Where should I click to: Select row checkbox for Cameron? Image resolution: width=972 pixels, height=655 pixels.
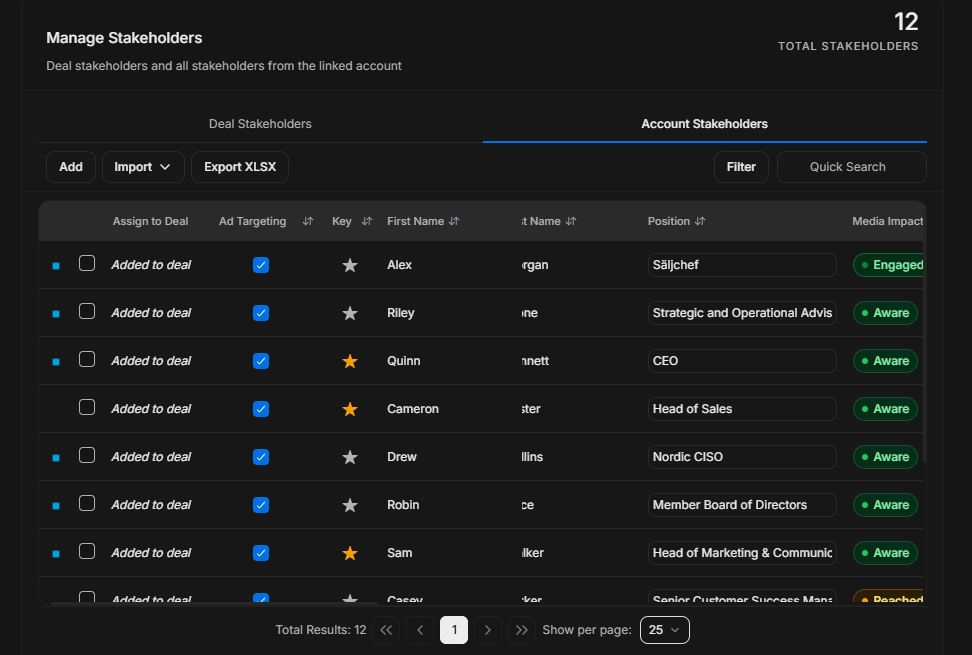(x=87, y=407)
